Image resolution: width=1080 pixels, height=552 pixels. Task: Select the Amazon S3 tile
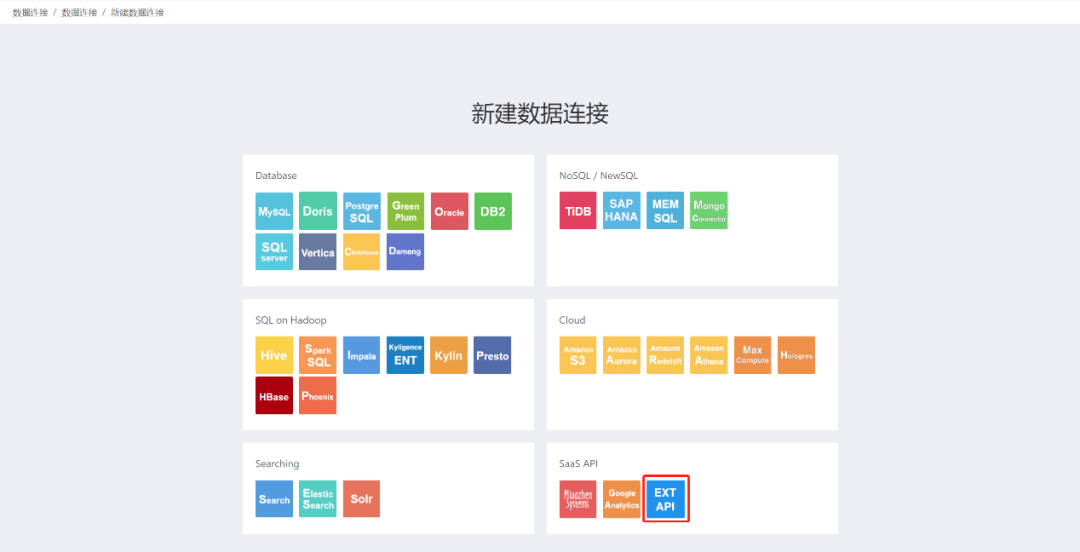[578, 355]
